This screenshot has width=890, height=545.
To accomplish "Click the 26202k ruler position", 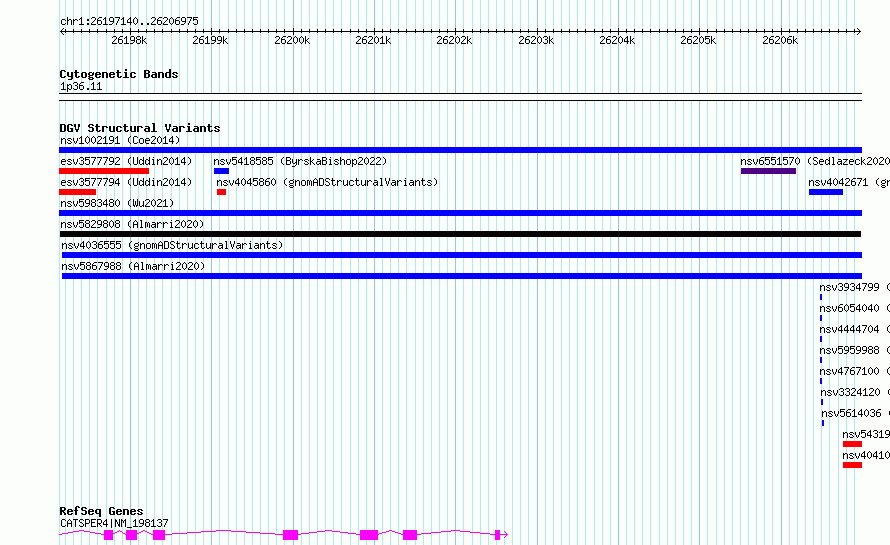I will tap(455, 40).
